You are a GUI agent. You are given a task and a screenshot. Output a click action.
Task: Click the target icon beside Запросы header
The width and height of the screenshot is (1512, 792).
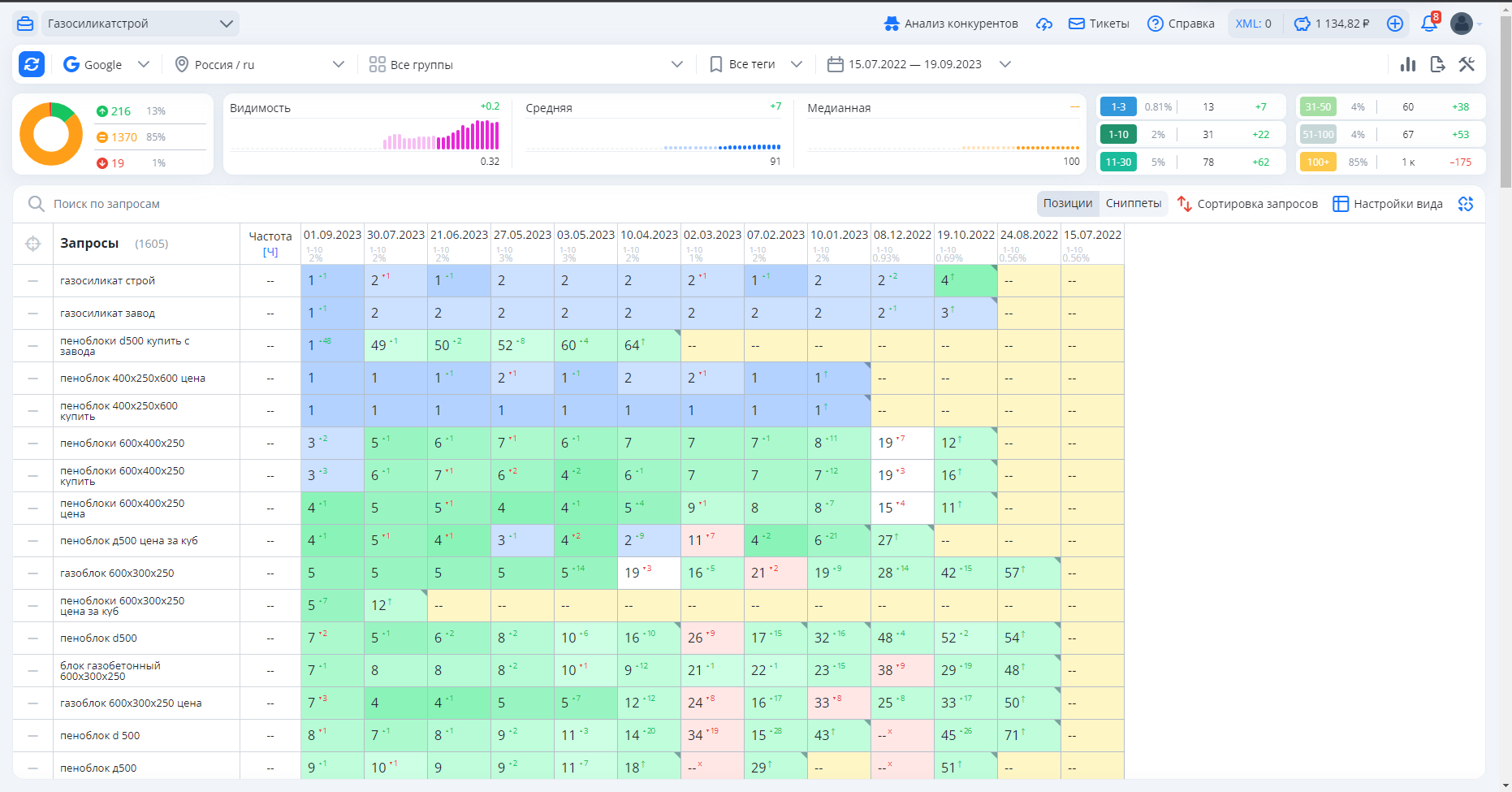point(33,244)
